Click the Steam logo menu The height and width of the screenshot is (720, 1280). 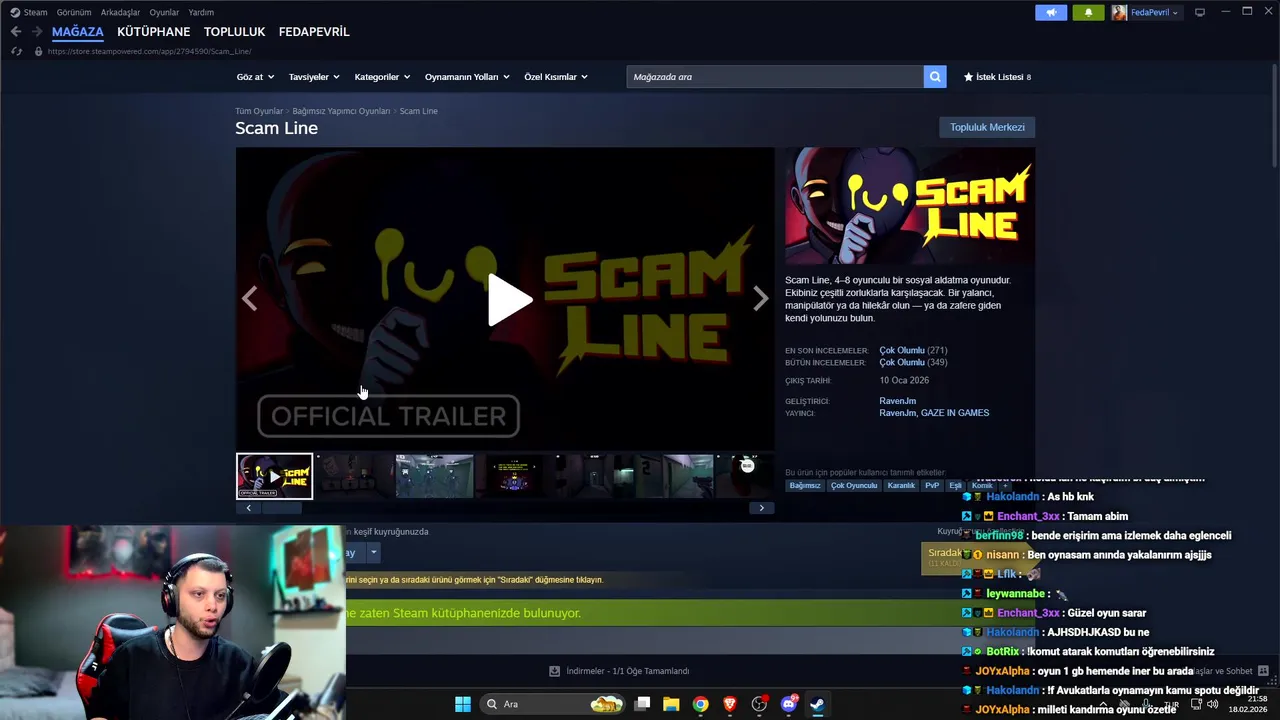(29, 12)
